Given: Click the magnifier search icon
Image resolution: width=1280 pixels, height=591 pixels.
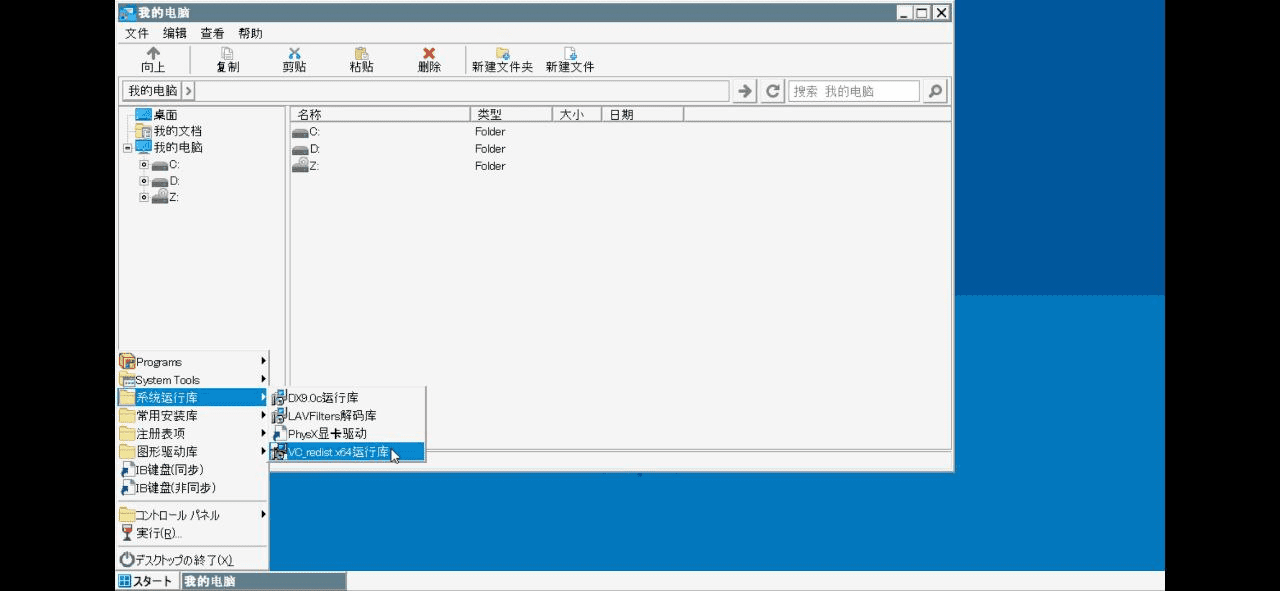Looking at the screenshot, I should click(x=935, y=91).
